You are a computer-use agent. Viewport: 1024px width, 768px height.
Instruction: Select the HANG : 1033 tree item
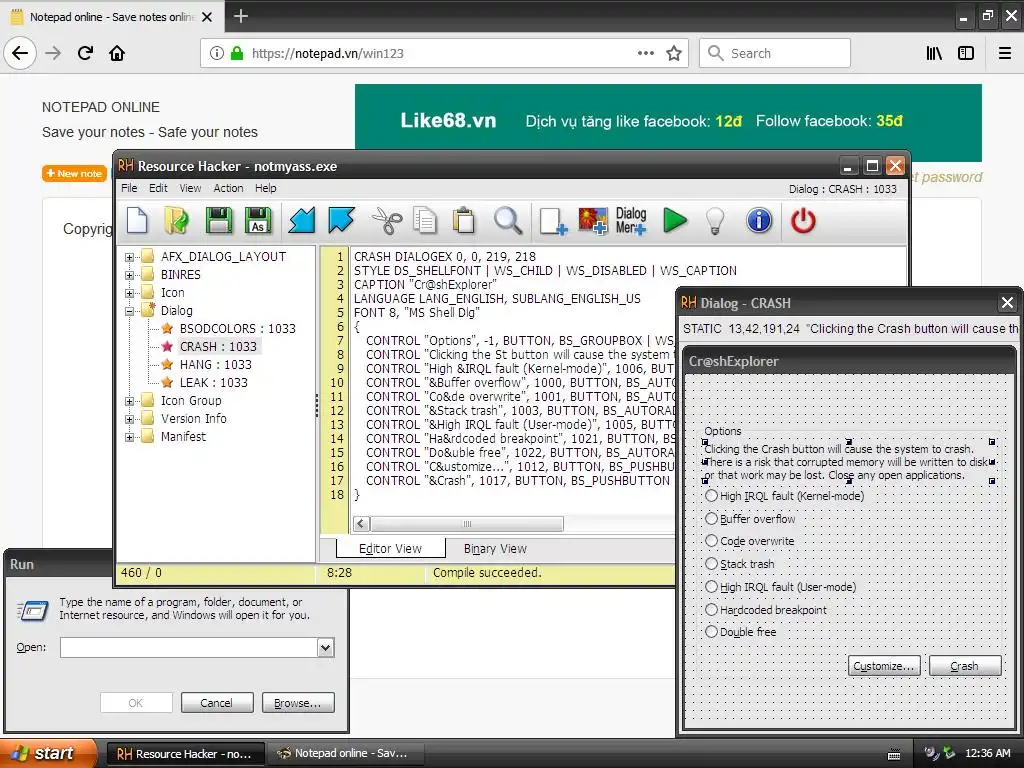216,364
